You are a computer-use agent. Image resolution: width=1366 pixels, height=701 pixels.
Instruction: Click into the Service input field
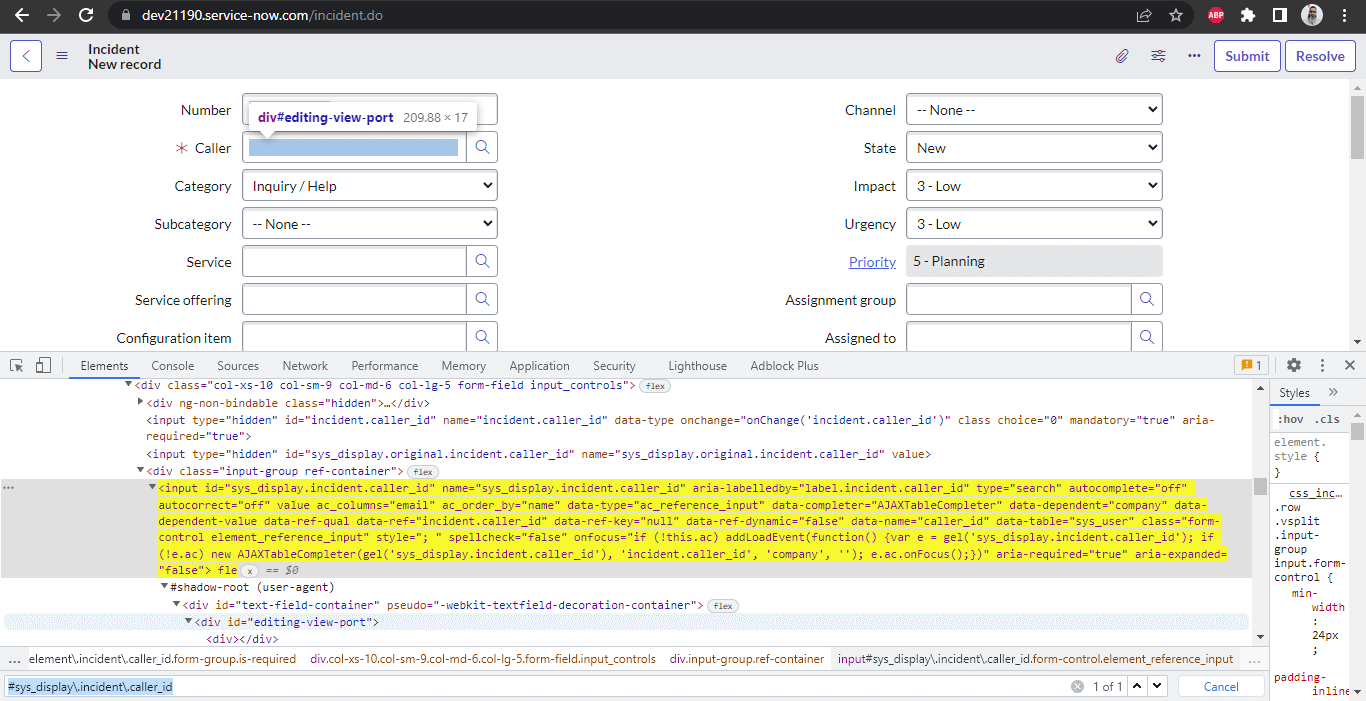tap(354, 262)
